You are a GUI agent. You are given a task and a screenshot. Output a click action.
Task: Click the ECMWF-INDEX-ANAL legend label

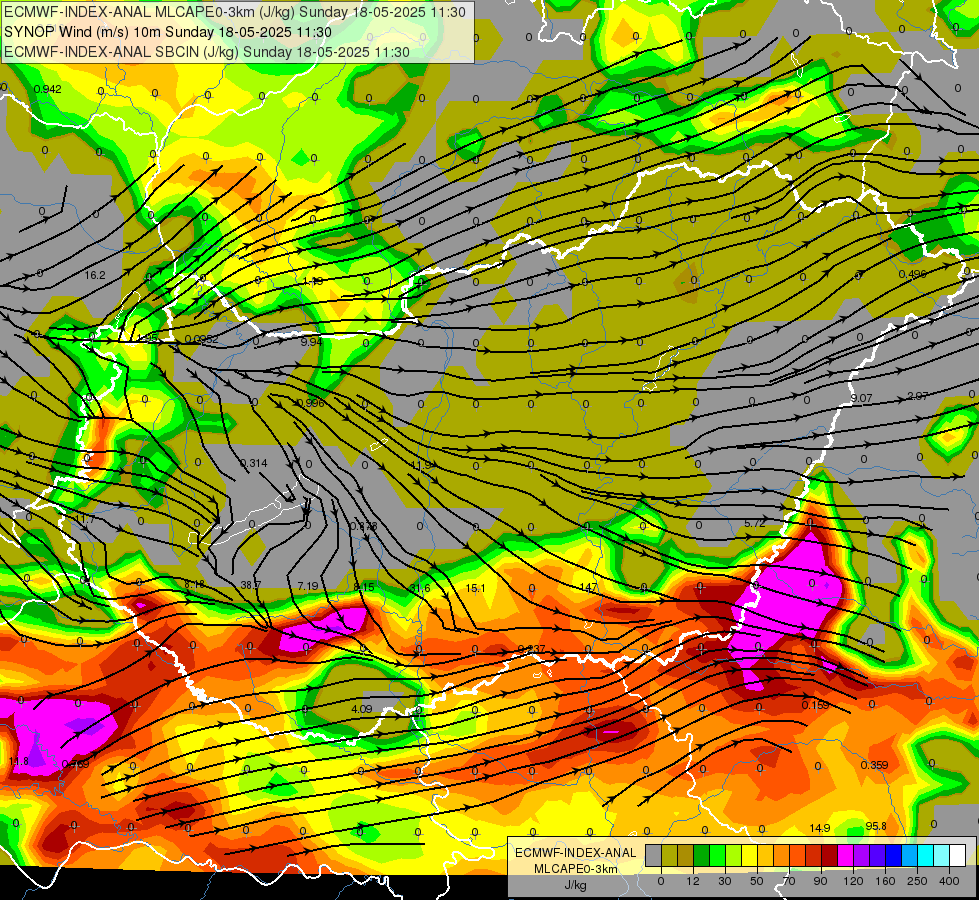[576, 853]
